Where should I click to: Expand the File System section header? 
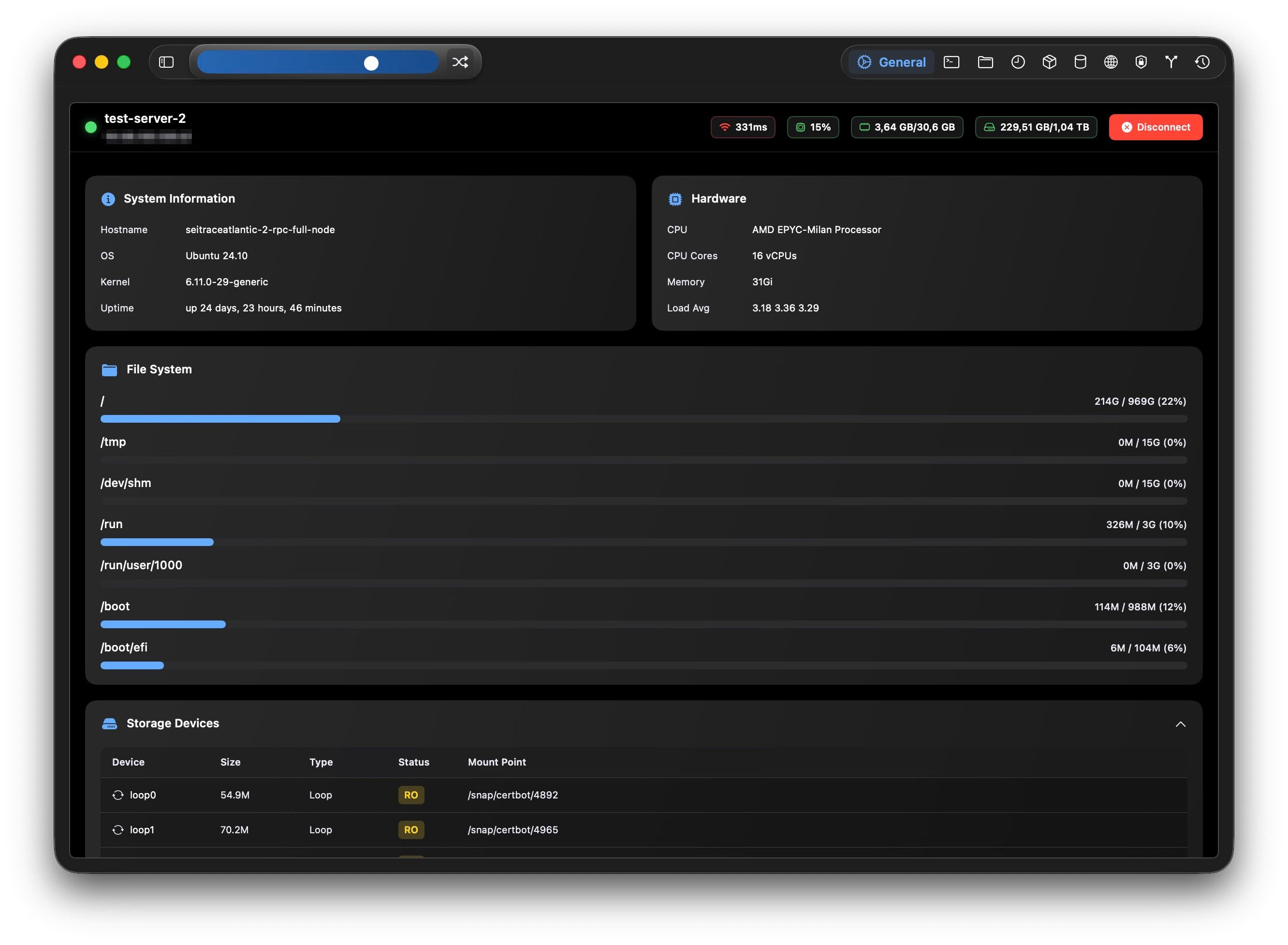click(x=159, y=369)
